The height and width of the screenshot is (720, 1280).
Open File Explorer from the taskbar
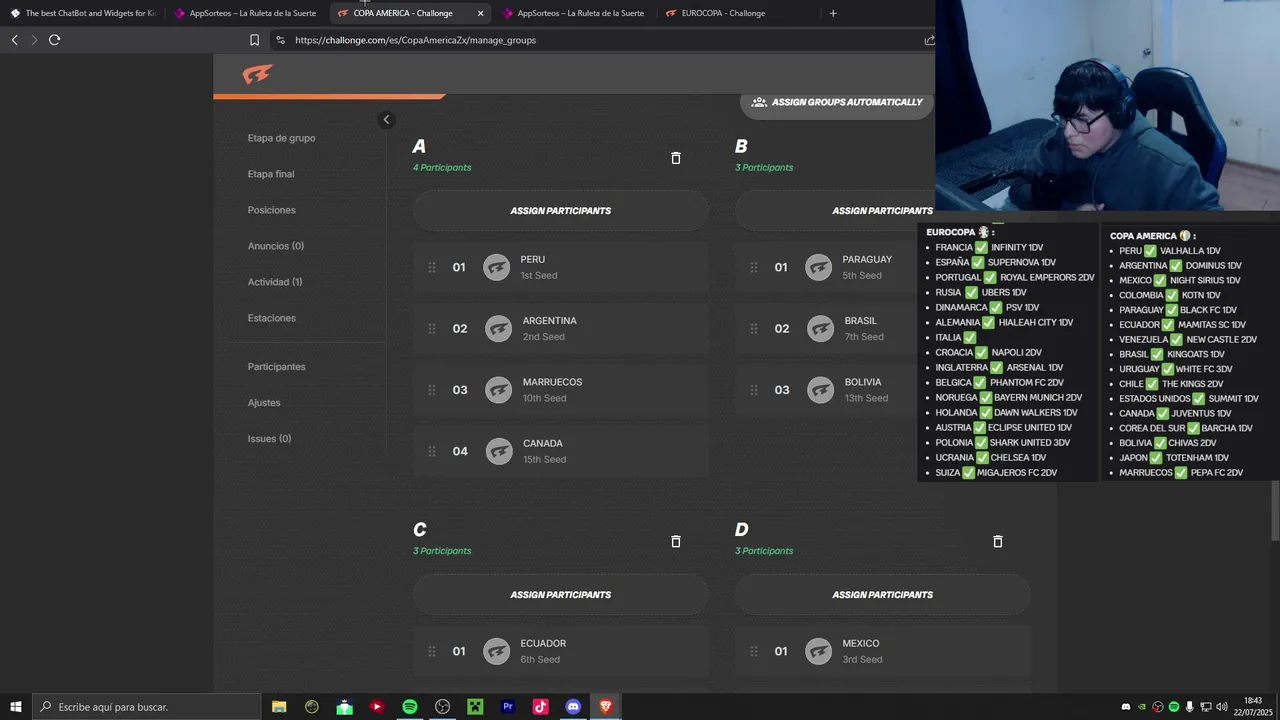tap(279, 707)
